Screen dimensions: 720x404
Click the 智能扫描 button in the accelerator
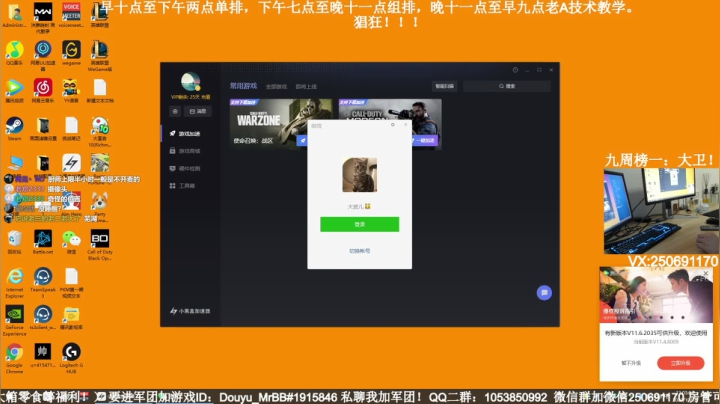444,86
